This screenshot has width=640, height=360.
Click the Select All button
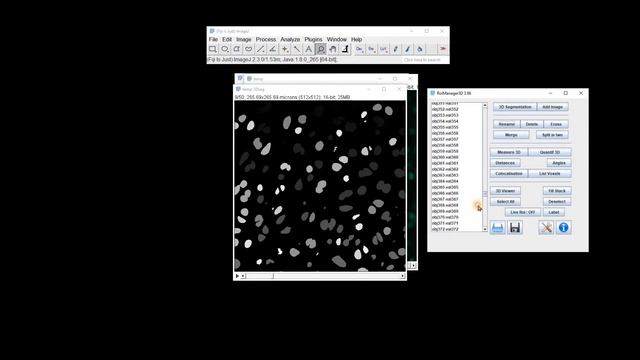505,202
